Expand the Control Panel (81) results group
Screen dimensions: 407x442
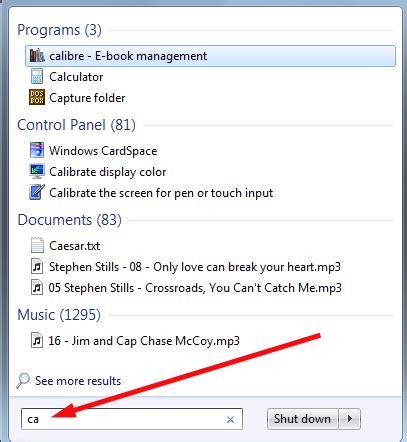click(x=76, y=125)
